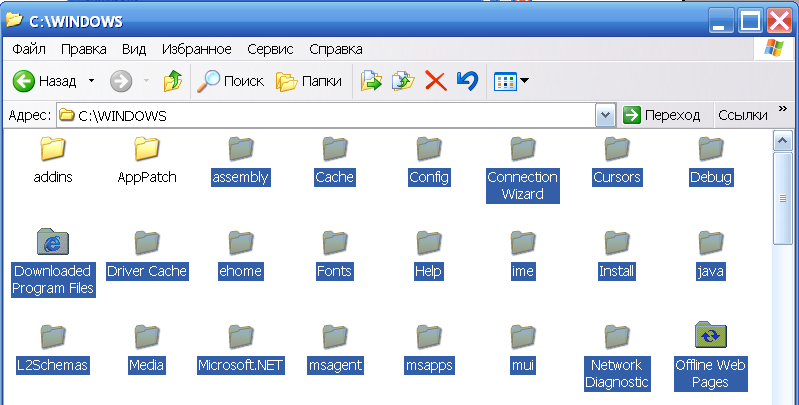This screenshot has height=405, width=799.
Task: Select the addins folder icon
Action: [x=52, y=149]
